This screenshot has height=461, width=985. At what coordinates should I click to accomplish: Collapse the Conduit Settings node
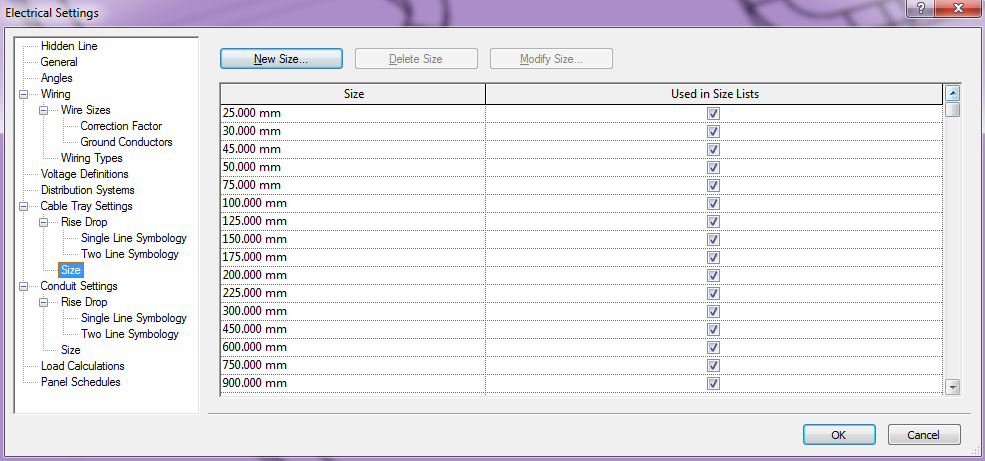[24, 286]
